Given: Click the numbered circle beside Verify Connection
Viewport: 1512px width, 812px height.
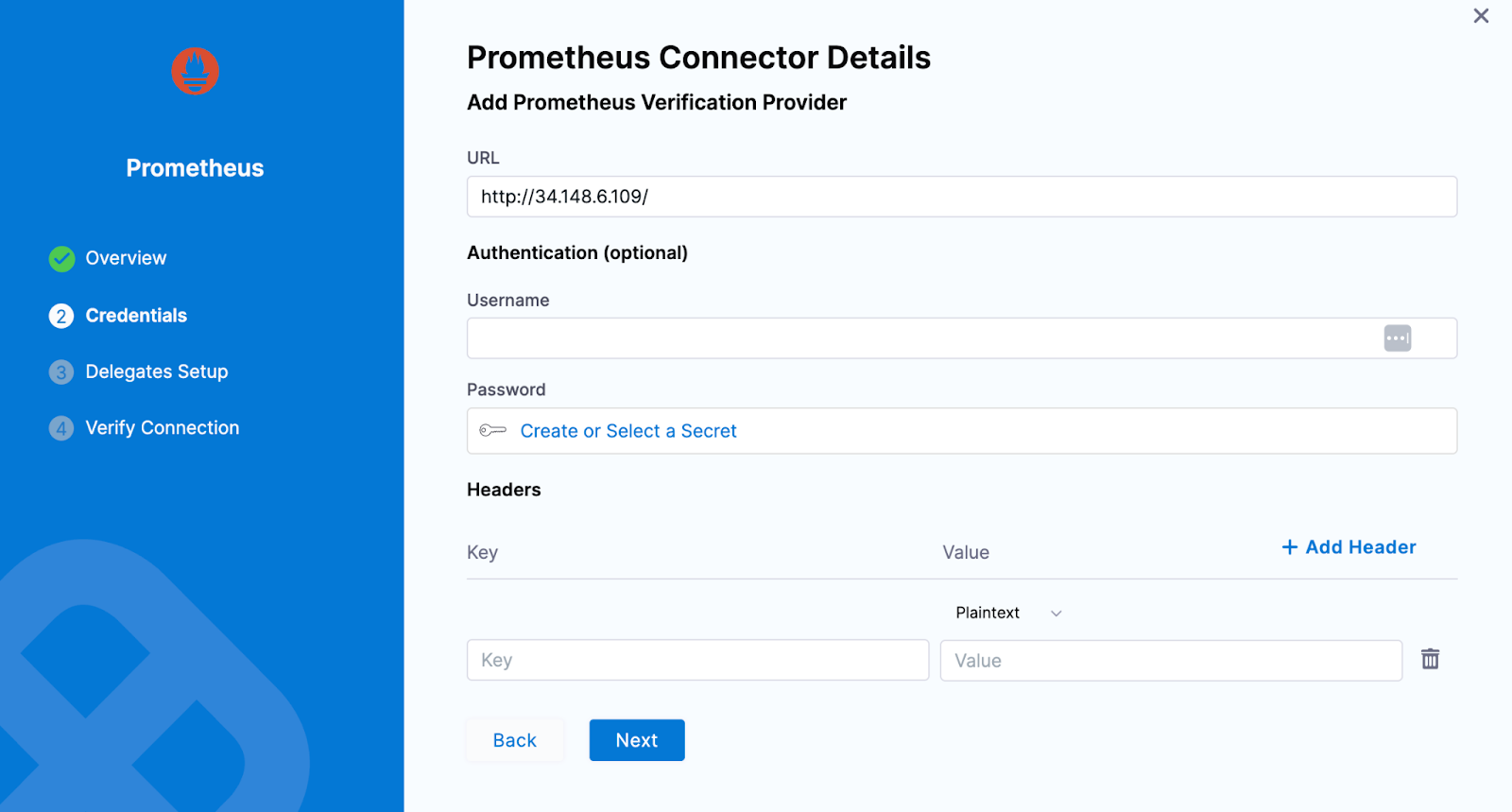Looking at the screenshot, I should 60,428.
